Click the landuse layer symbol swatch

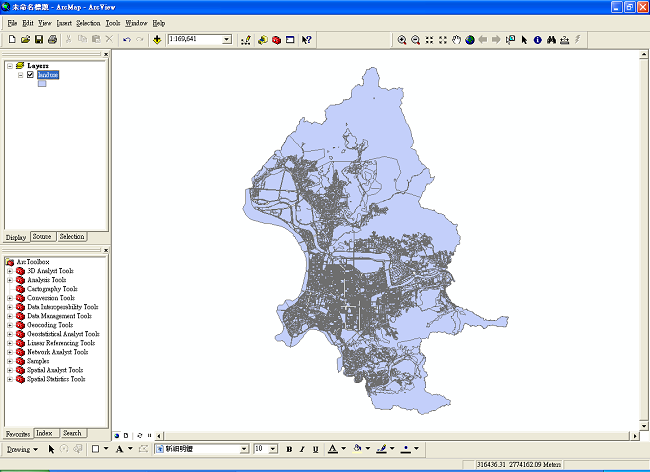tap(42, 85)
